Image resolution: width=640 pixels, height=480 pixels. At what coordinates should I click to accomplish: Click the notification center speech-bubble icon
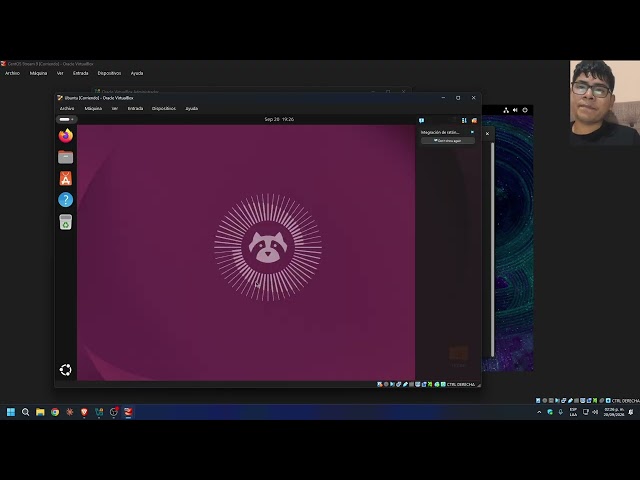(x=422, y=120)
